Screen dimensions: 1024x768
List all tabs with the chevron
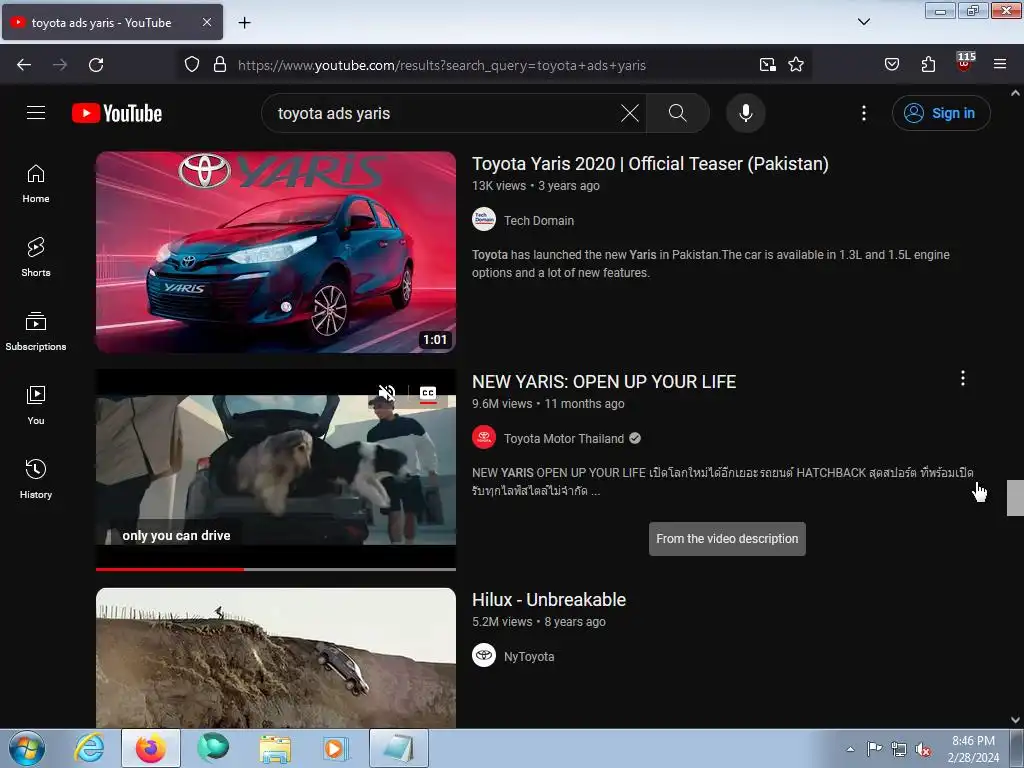(x=863, y=22)
